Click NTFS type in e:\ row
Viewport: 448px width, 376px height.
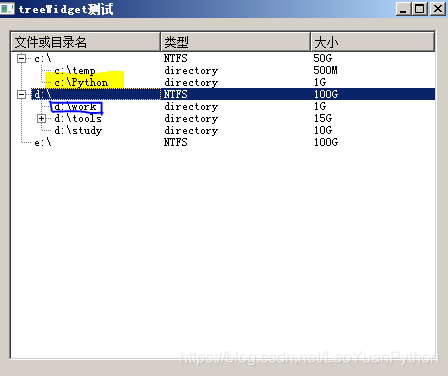(x=176, y=142)
